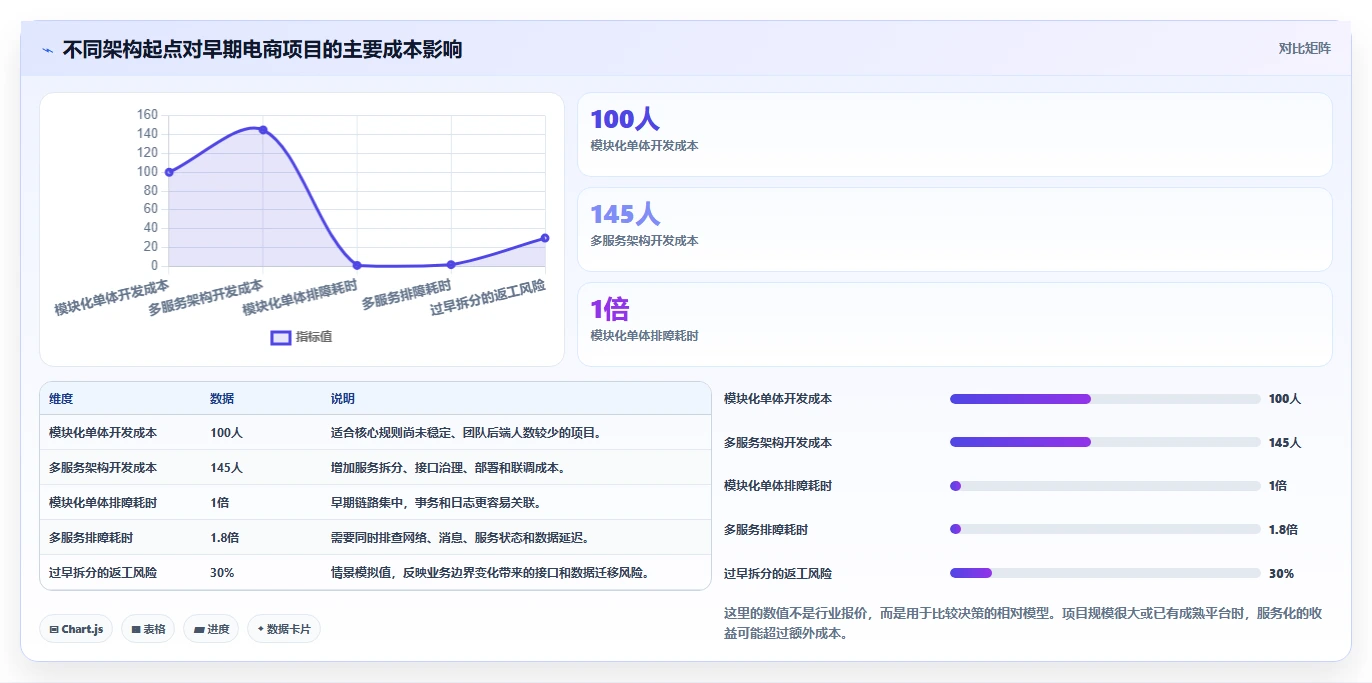
Task: Select the 表格 chip
Action: point(148,629)
